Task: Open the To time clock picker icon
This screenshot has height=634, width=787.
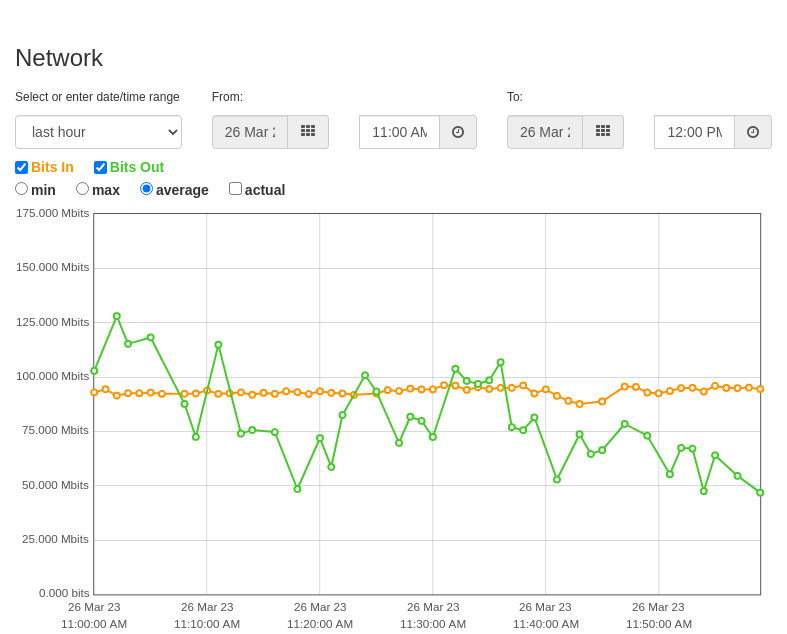Action: (x=753, y=132)
